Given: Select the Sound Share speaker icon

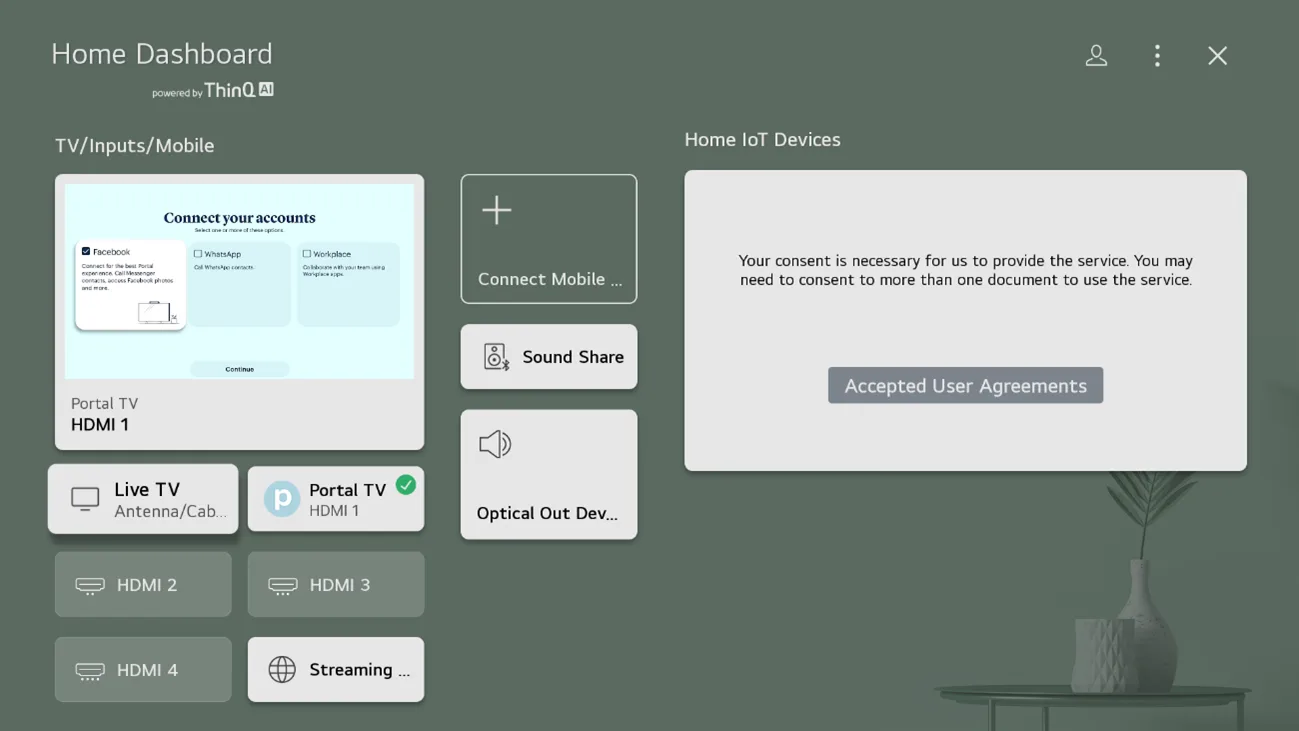Looking at the screenshot, I should click(496, 357).
